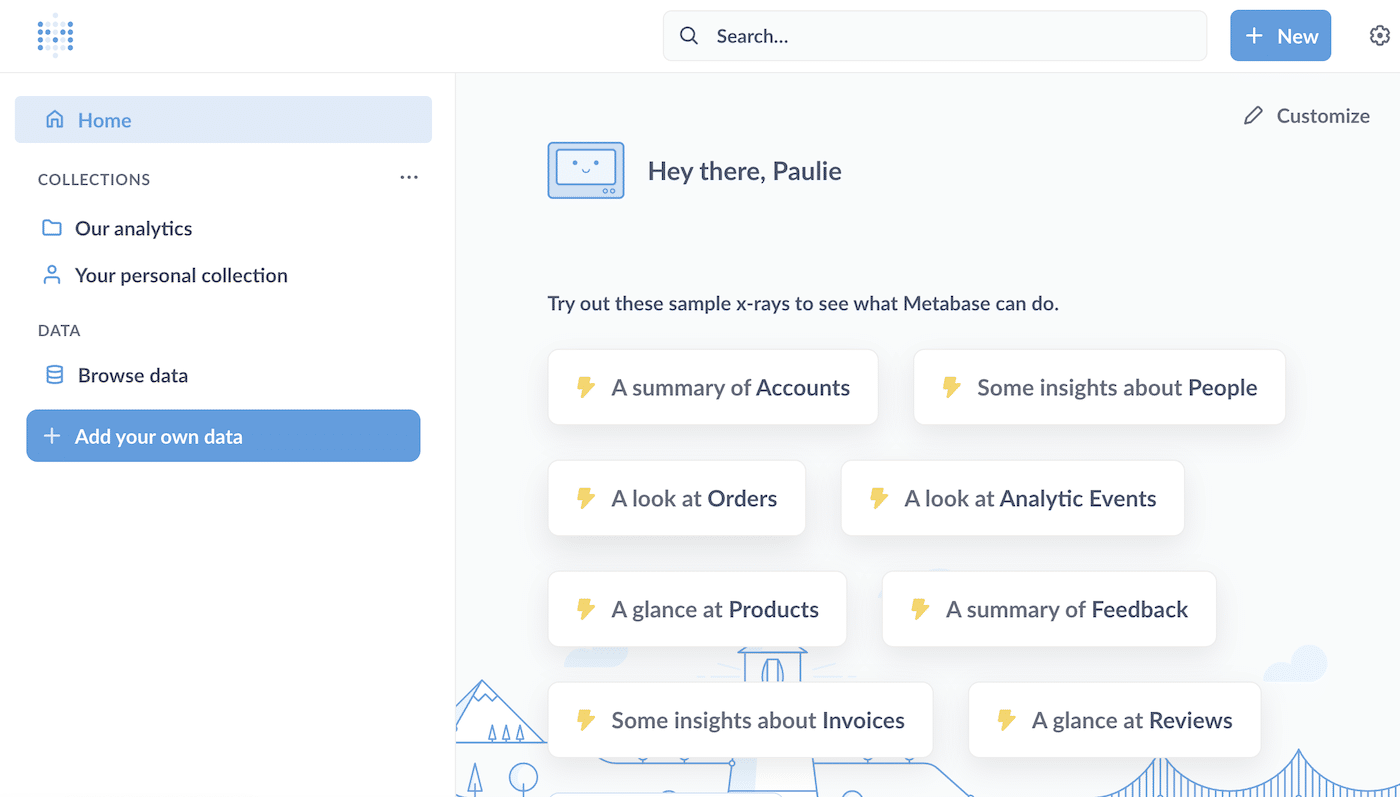Open A glance at Products card
Image resolution: width=1400 pixels, height=797 pixels.
point(697,609)
